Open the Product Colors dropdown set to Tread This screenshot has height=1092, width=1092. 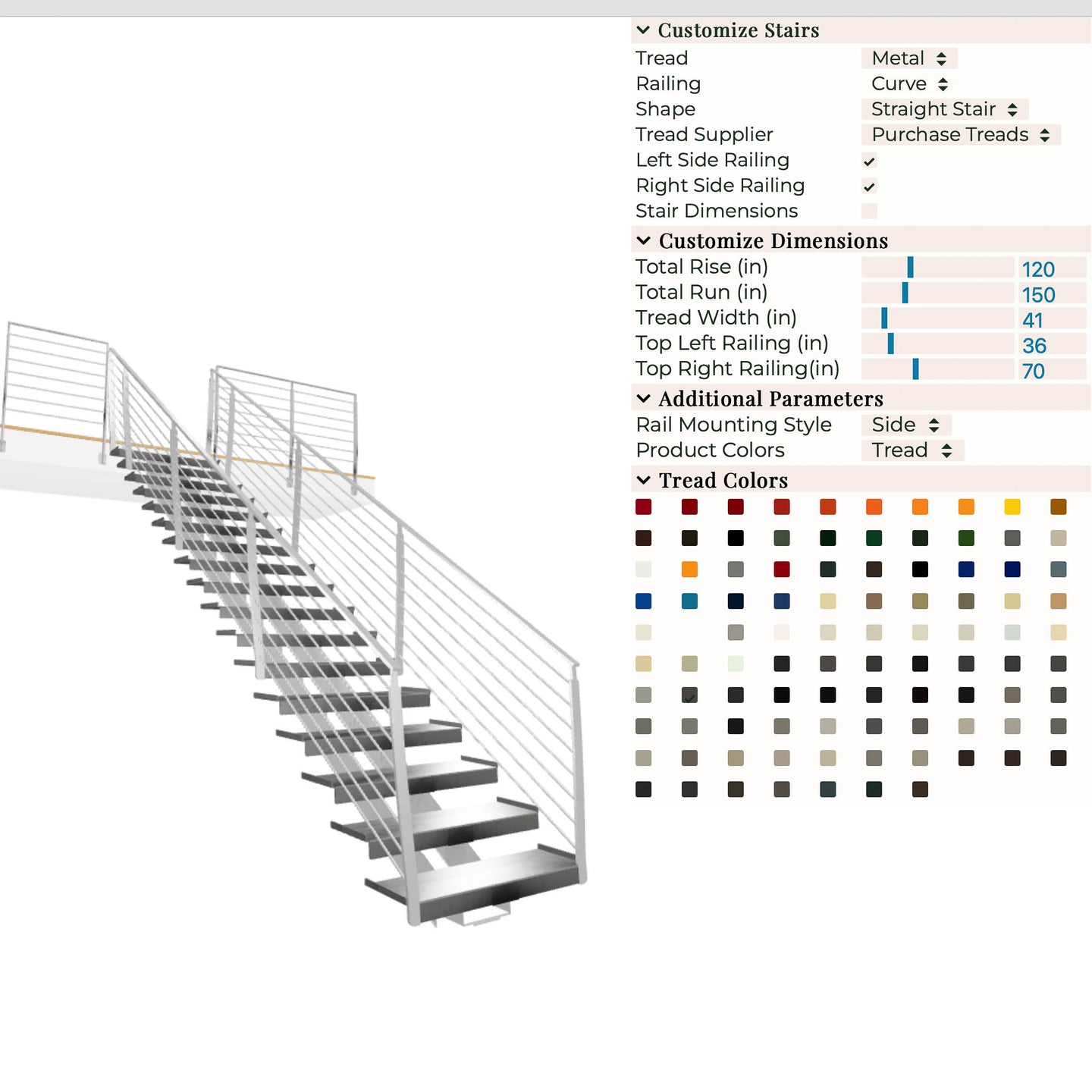912,450
